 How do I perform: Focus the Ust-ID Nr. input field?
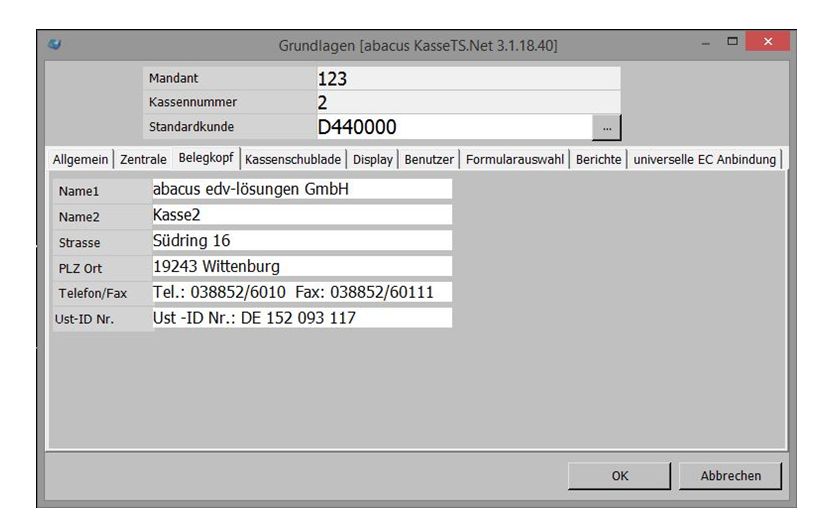301,318
